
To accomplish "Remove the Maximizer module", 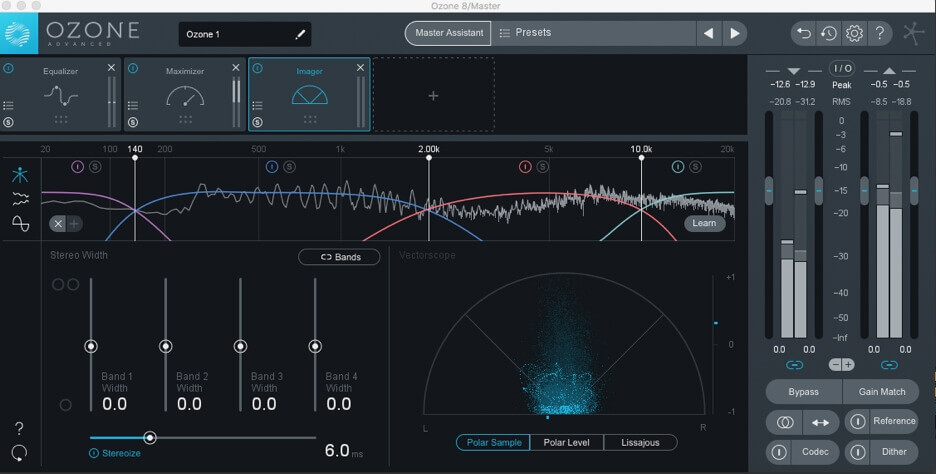I will 236,68.
